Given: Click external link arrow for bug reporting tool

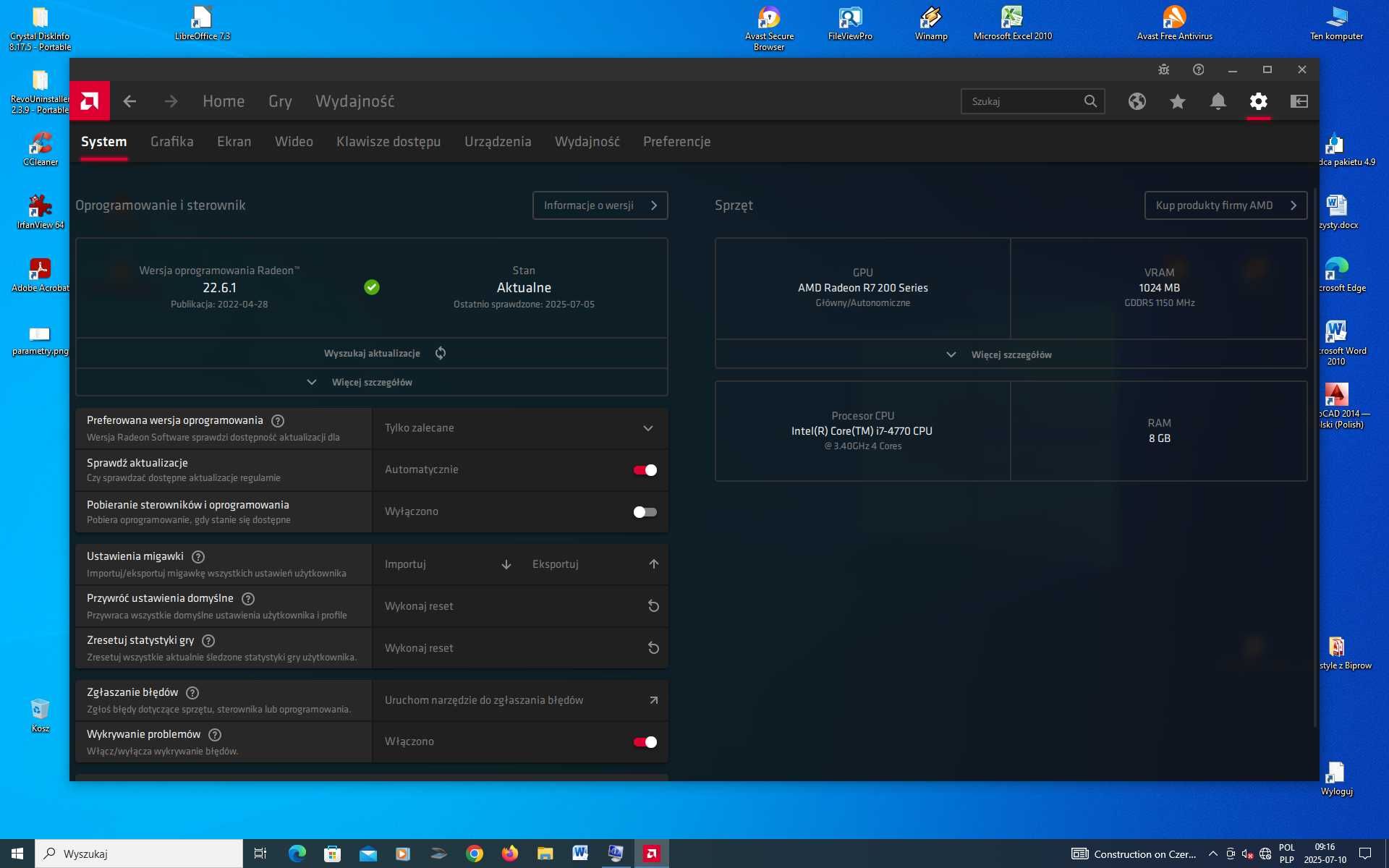Looking at the screenshot, I should click(654, 700).
